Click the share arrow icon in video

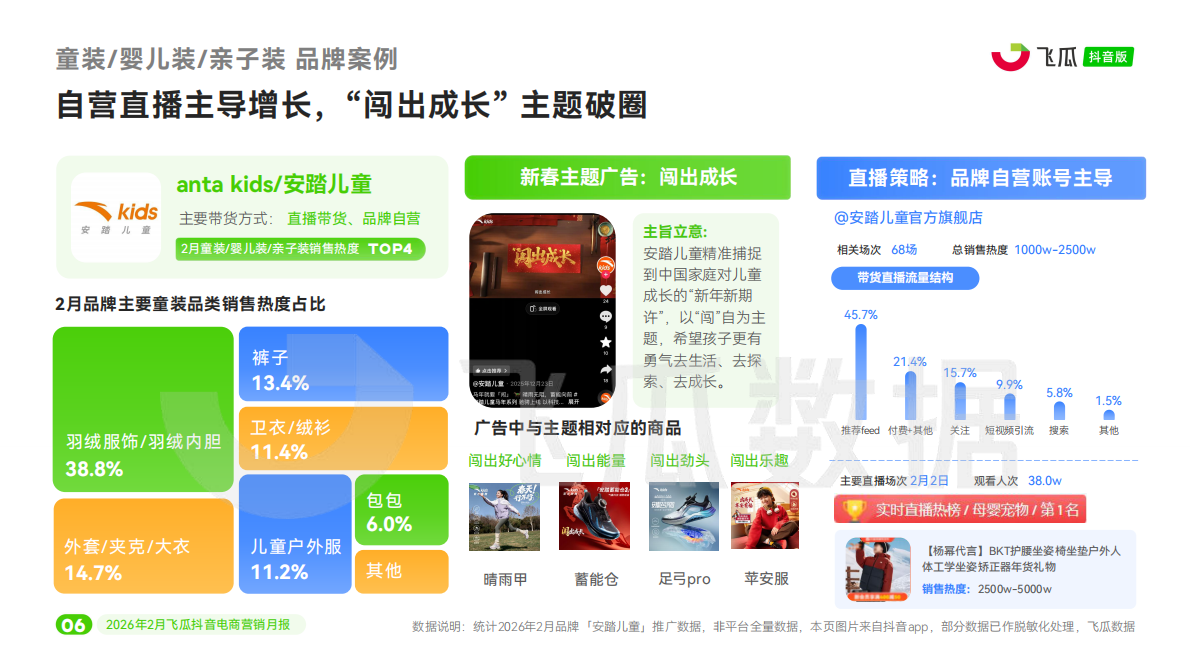(x=606, y=369)
